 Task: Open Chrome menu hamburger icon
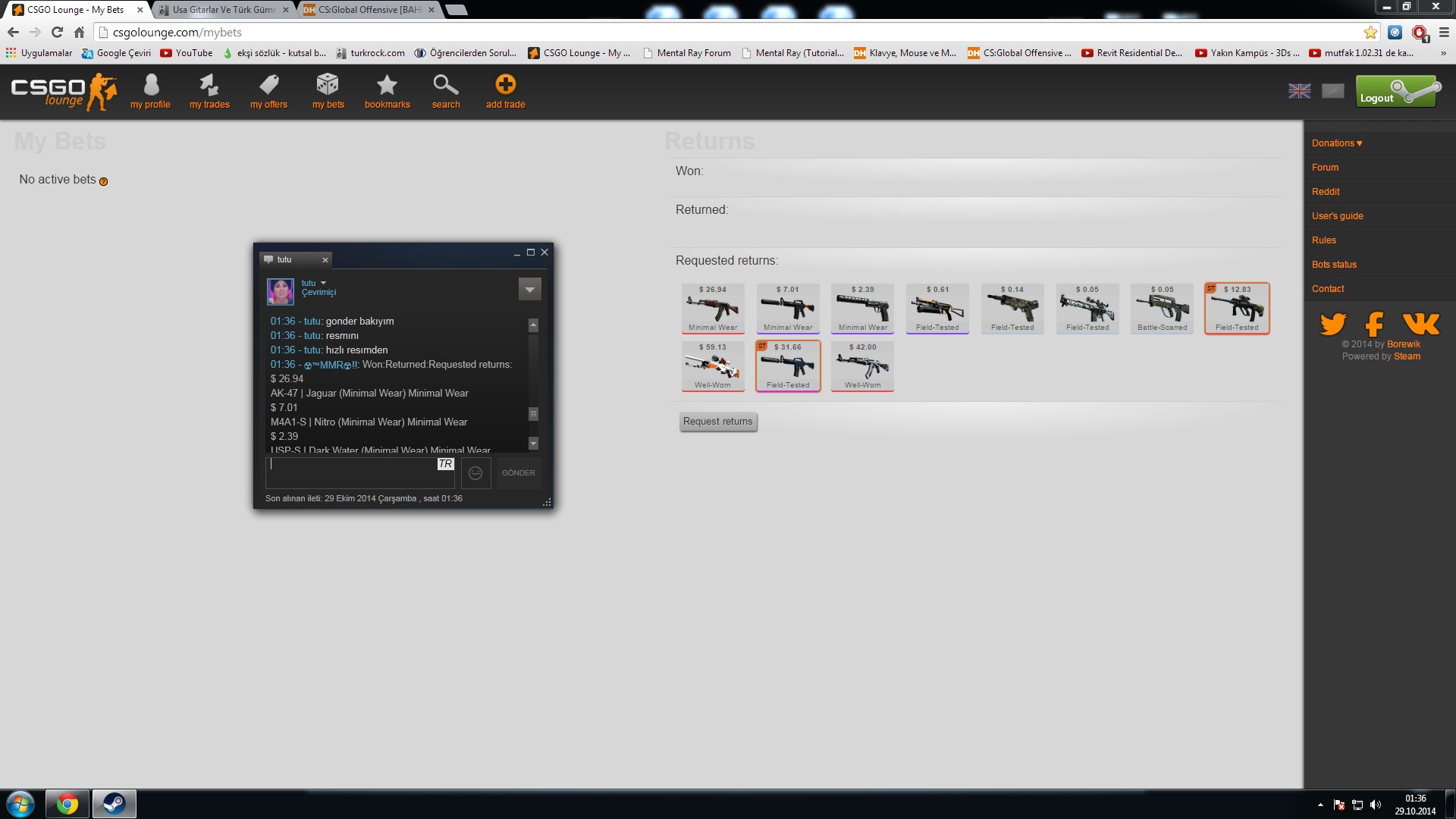[1444, 32]
